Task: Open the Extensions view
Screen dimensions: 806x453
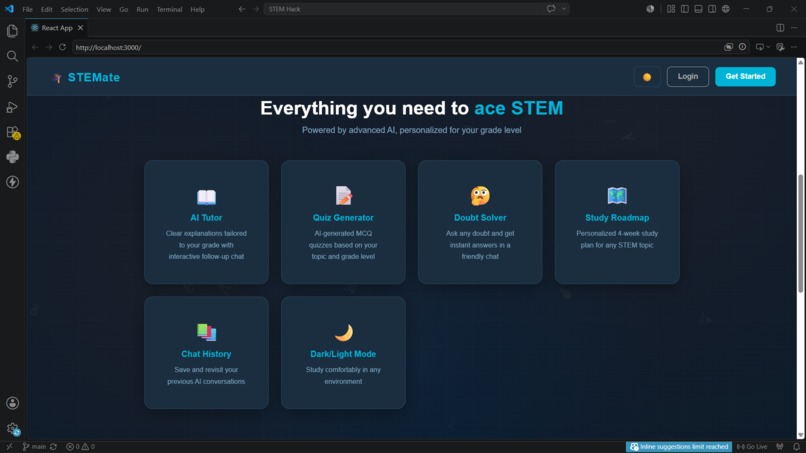Action: (12, 132)
